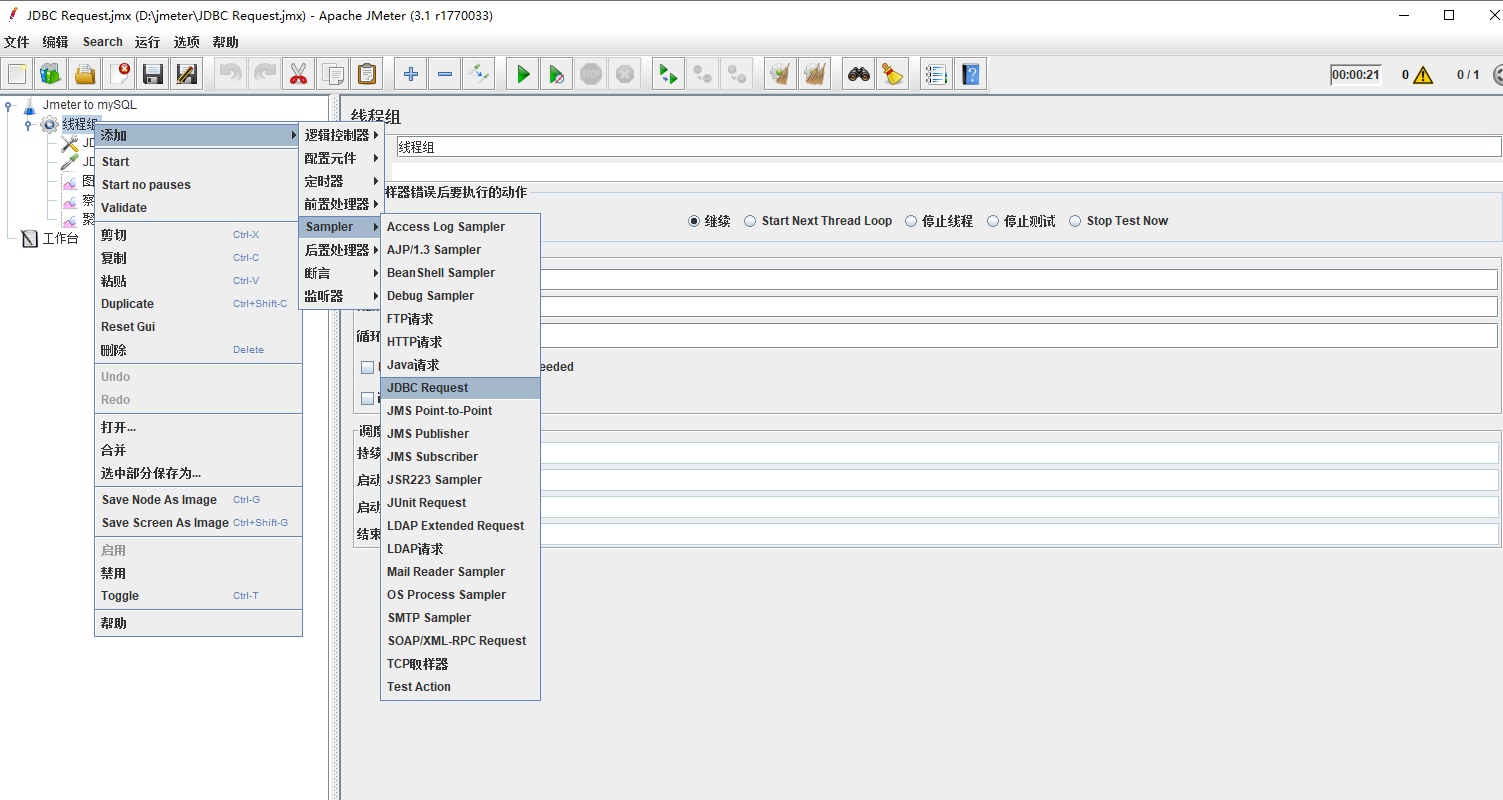The height and width of the screenshot is (800, 1503).
Task: Click the New test plan icon
Action: pos(17,74)
